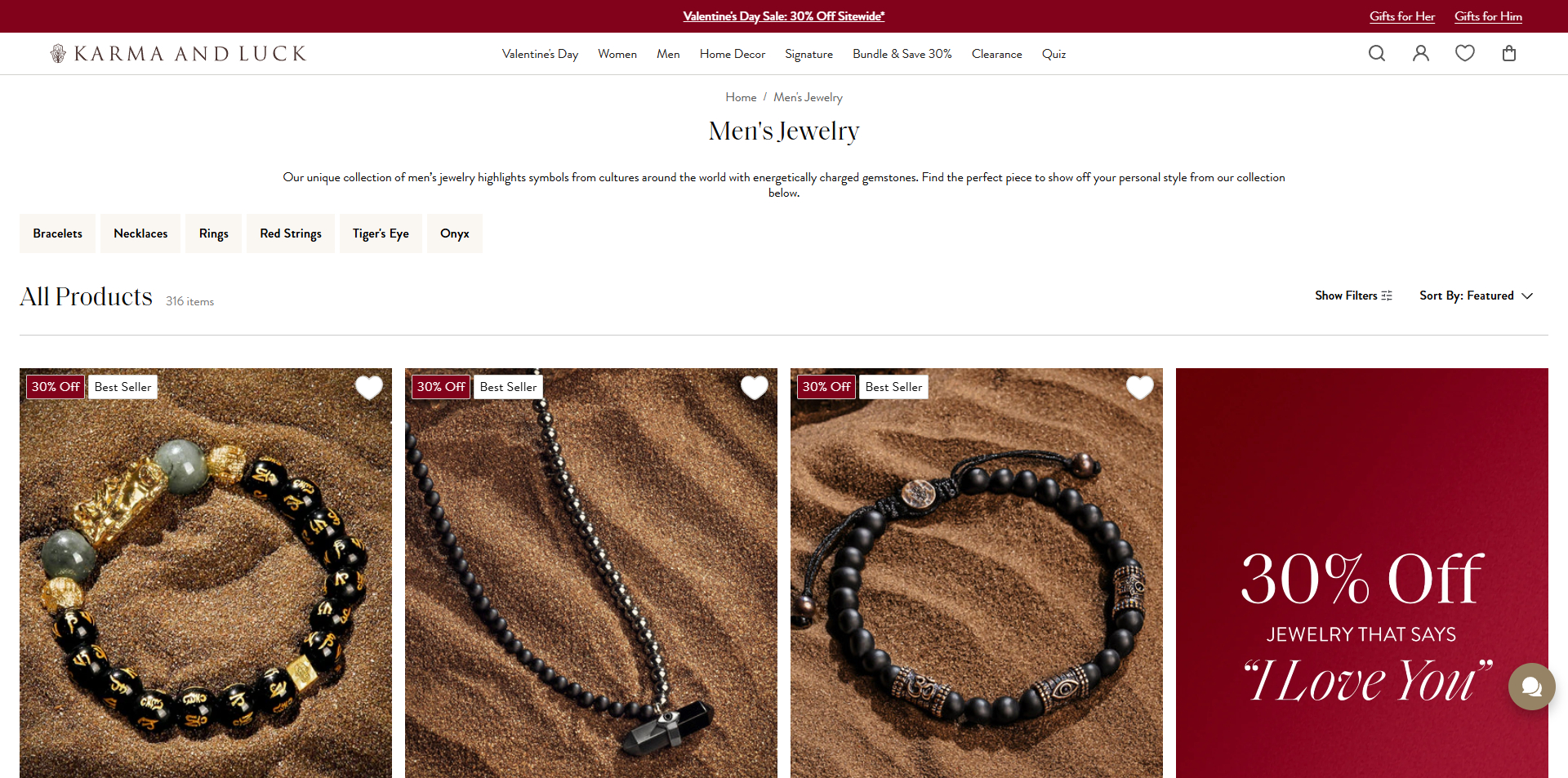This screenshot has height=778, width=1568.
Task: Favorite the gold pixiu bracelet with heart
Action: pos(369,387)
